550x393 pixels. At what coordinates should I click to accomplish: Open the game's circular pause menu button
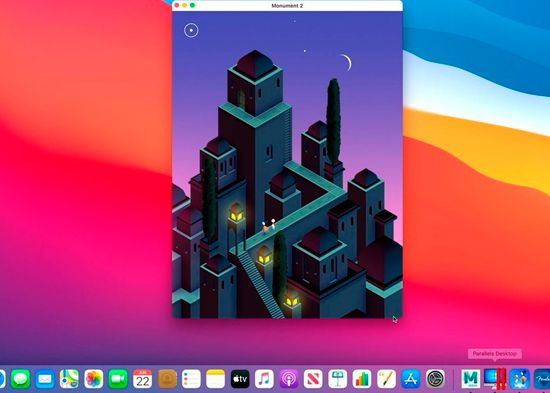(x=191, y=31)
